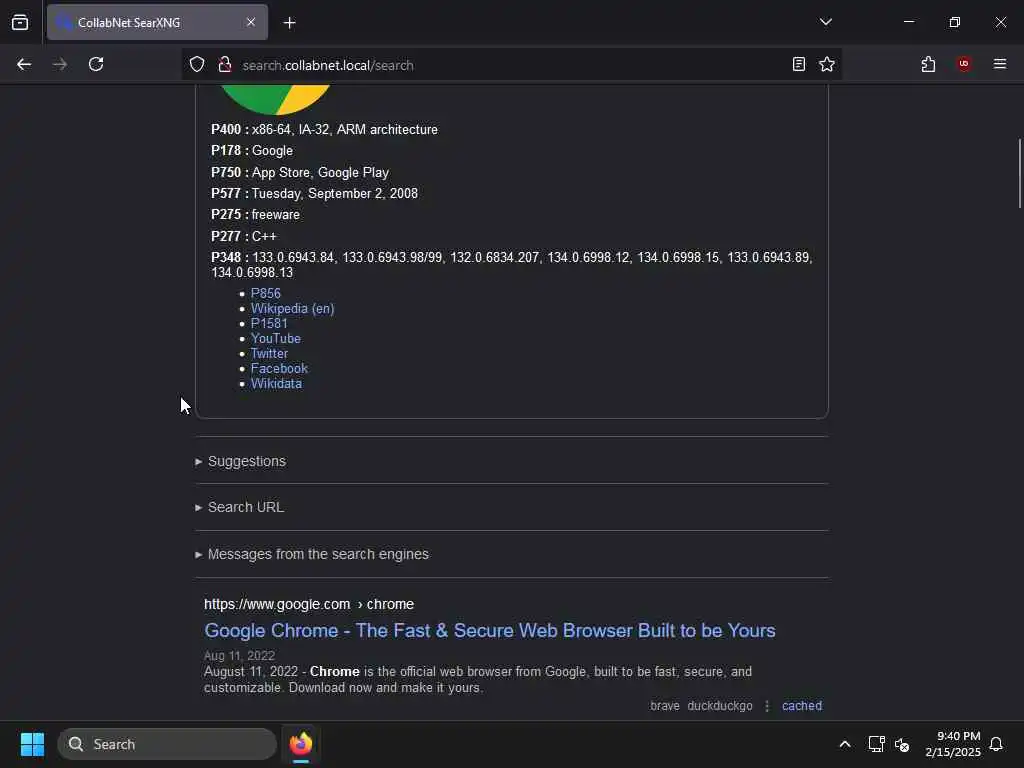Click the address bar URL field
The height and width of the screenshot is (768, 1024).
pos(509,65)
